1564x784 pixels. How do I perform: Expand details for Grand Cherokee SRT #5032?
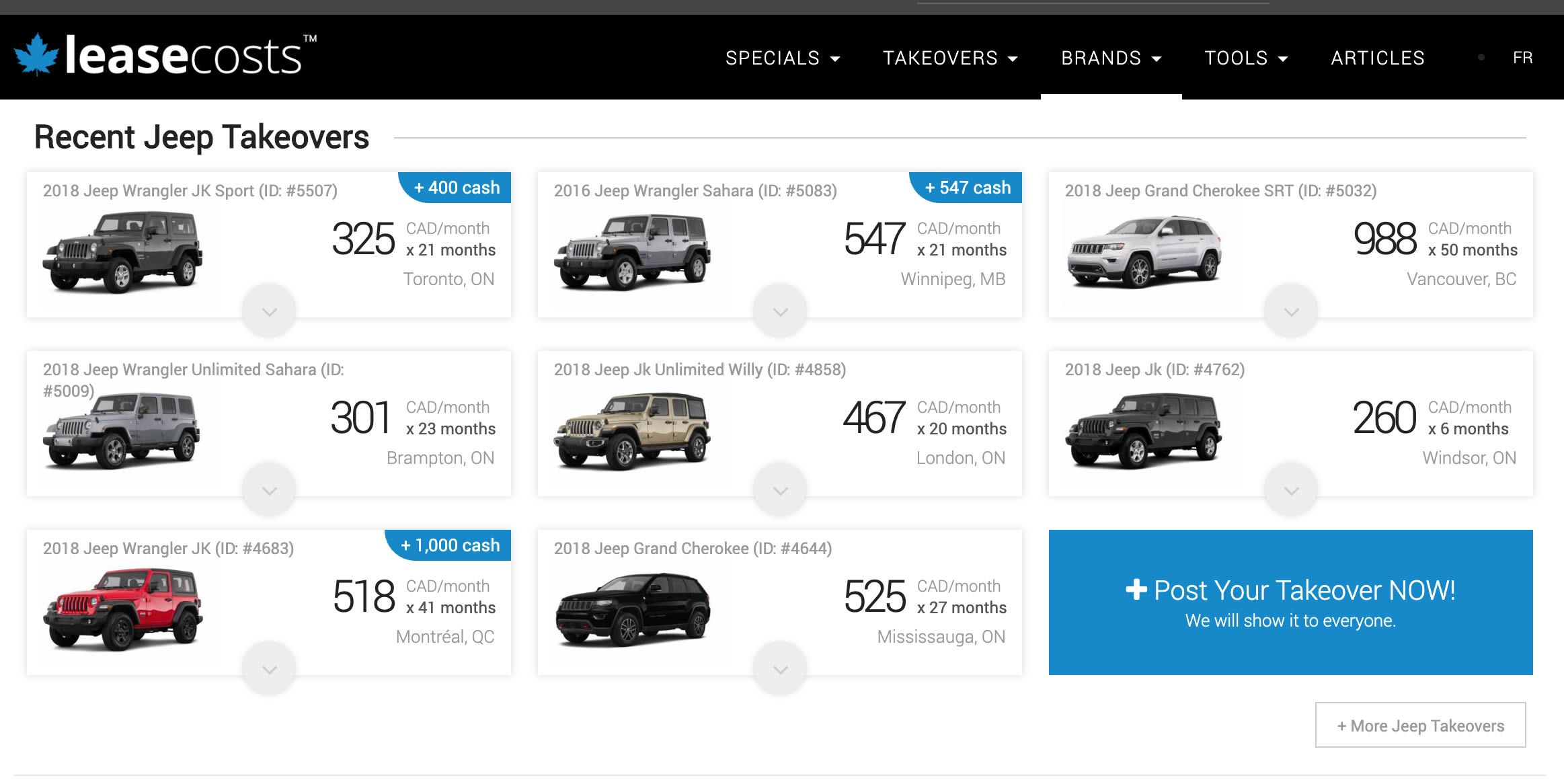1291,311
